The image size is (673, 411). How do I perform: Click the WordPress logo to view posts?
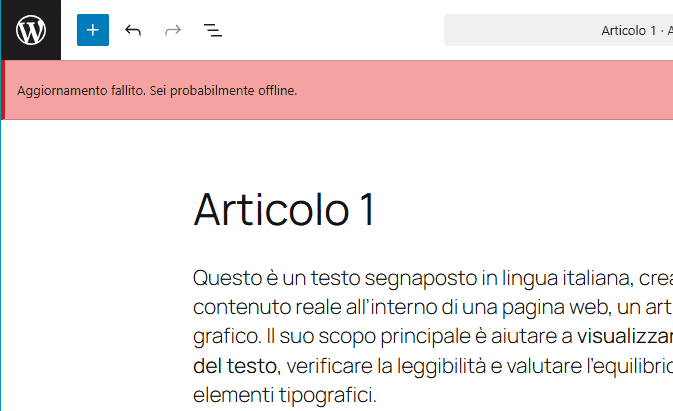[31, 30]
